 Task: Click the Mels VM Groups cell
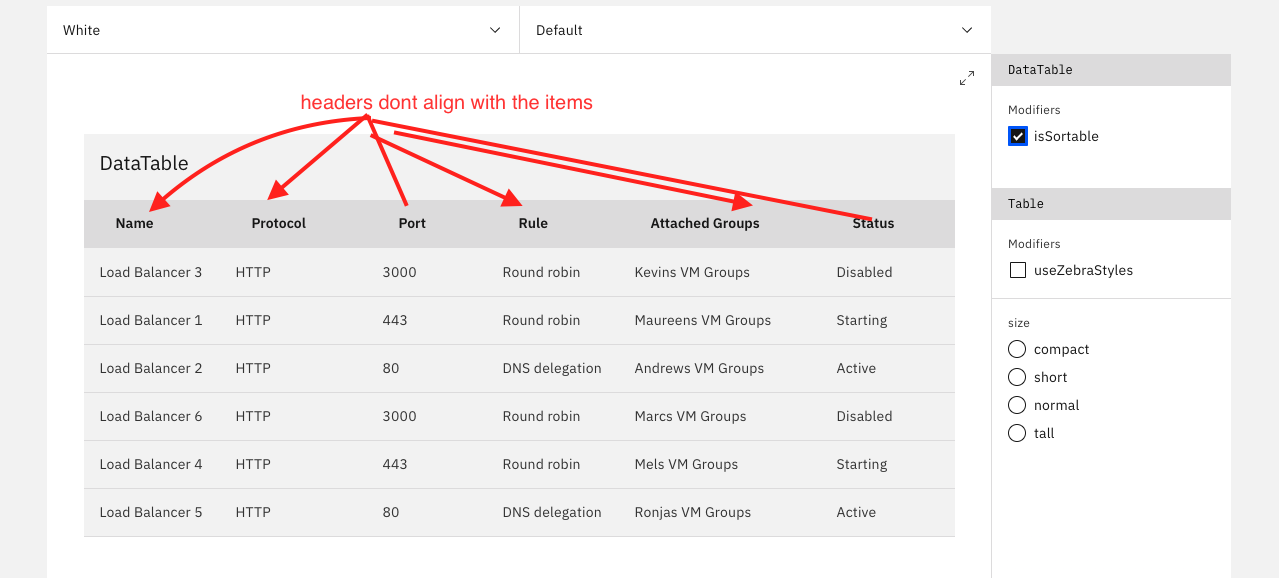686,464
